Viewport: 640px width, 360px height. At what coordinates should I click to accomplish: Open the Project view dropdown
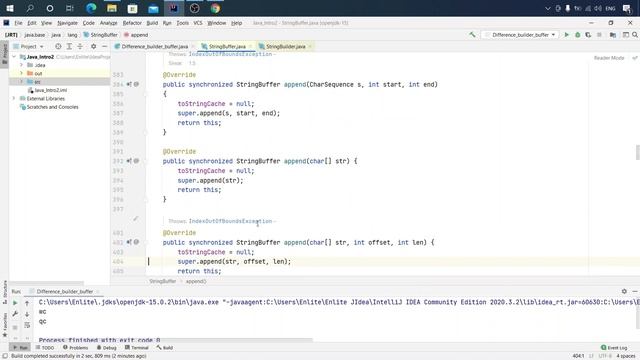pos(29,47)
